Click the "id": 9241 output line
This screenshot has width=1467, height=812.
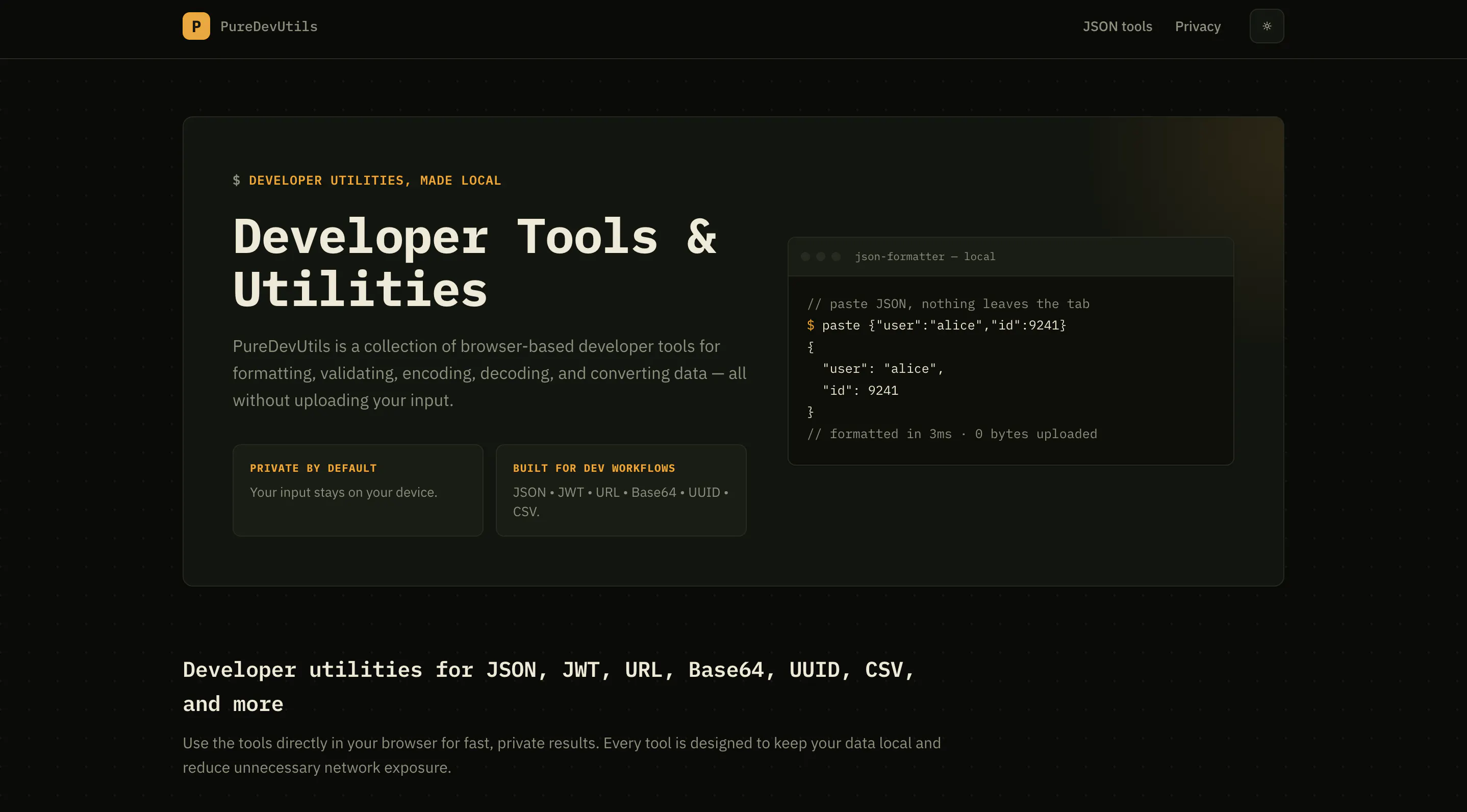click(860, 391)
